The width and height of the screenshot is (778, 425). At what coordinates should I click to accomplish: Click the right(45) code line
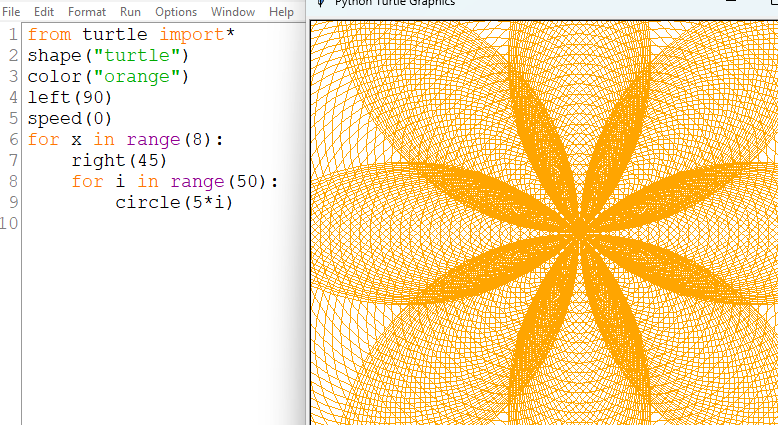click(120, 160)
